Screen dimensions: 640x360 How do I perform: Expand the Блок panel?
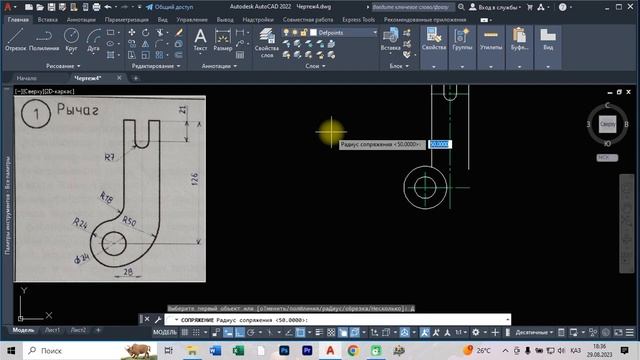coord(399,66)
